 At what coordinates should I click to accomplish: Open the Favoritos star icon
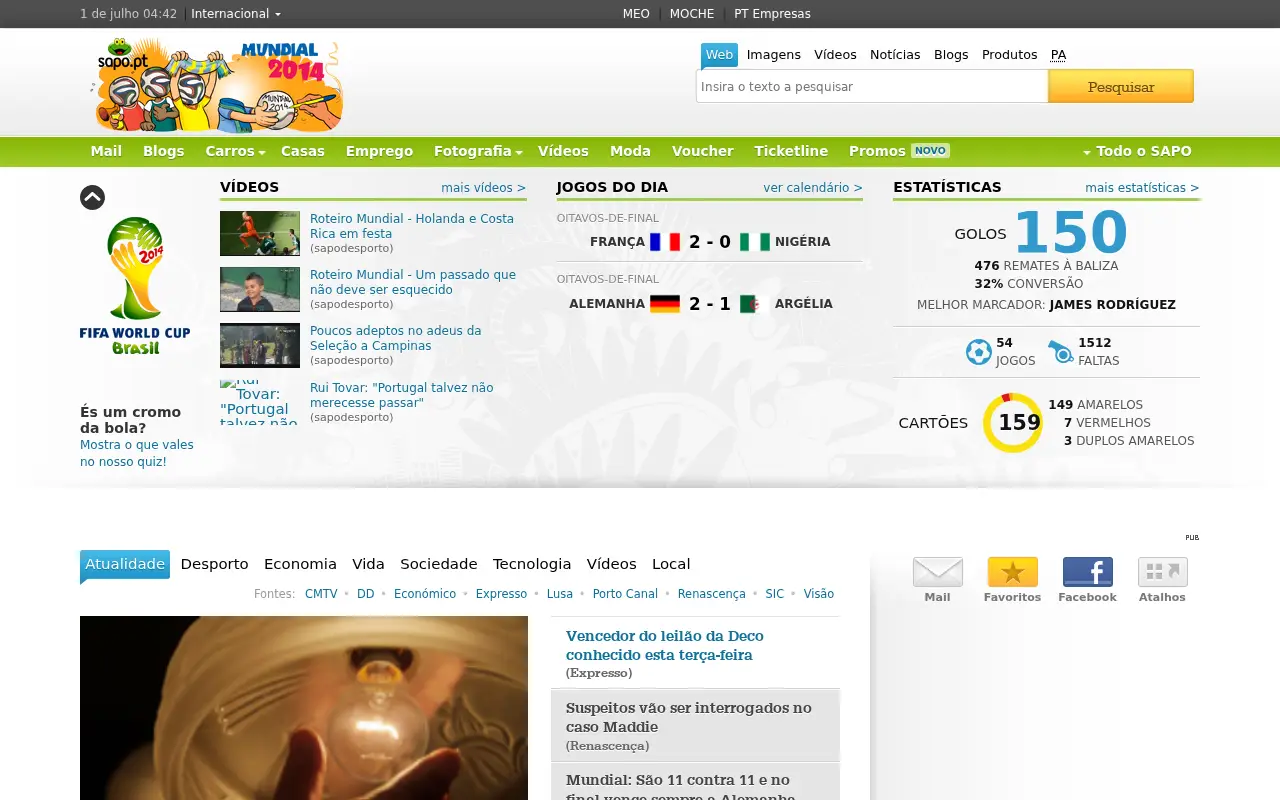pos(1012,572)
